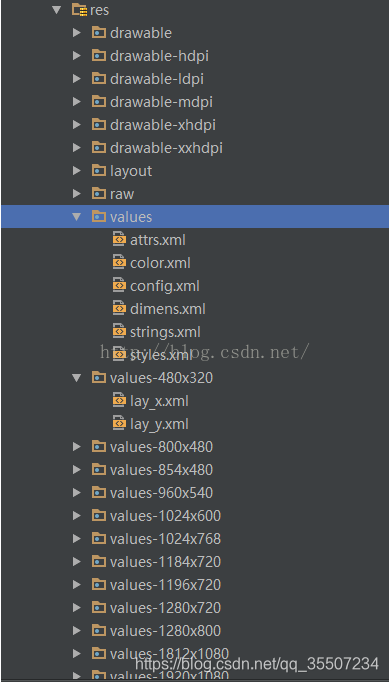This screenshot has height=683, width=389.
Task: Click the res folder icon
Action: coord(80,10)
